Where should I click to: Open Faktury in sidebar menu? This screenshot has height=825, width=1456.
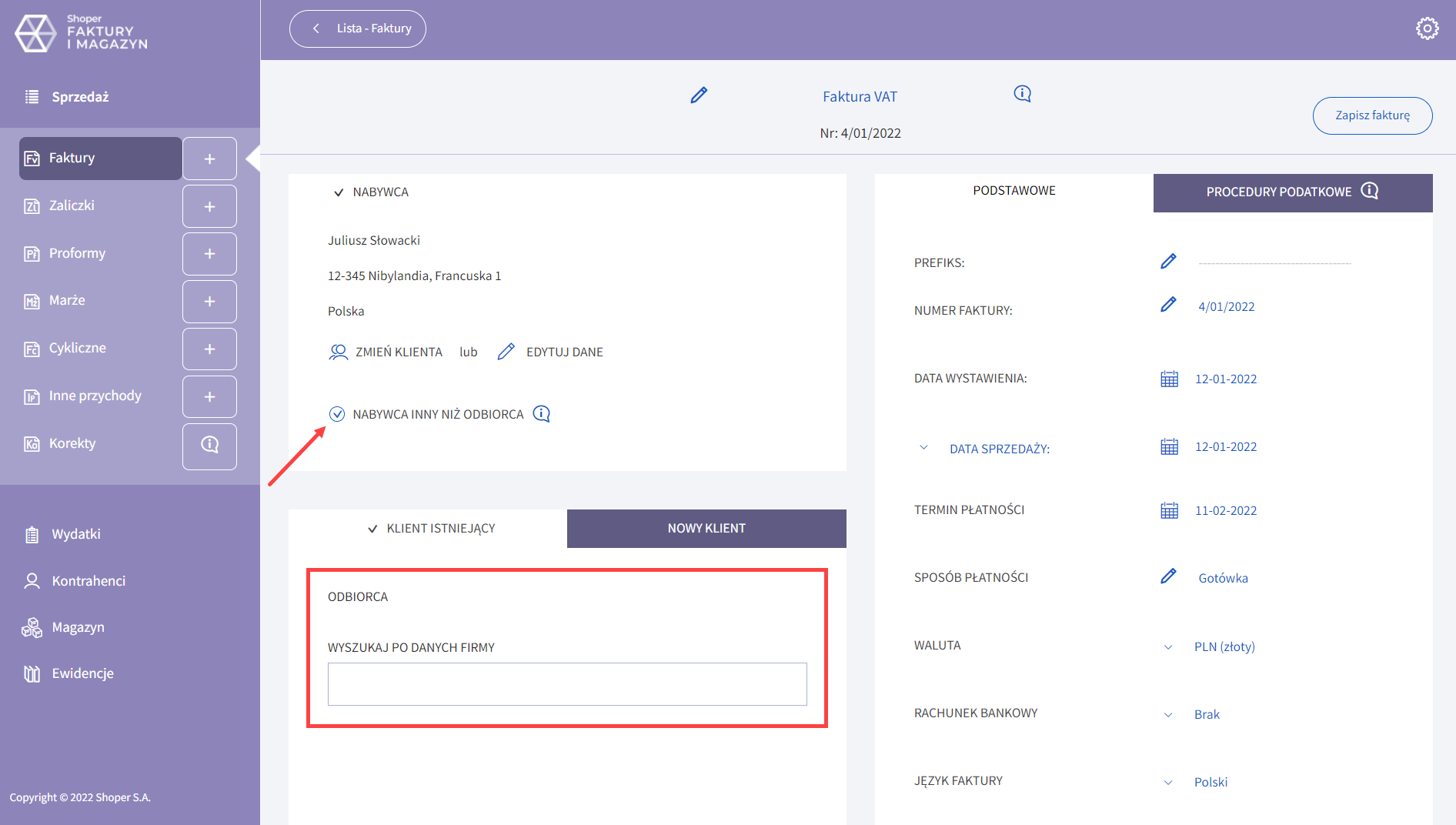pyautogui.click(x=100, y=159)
